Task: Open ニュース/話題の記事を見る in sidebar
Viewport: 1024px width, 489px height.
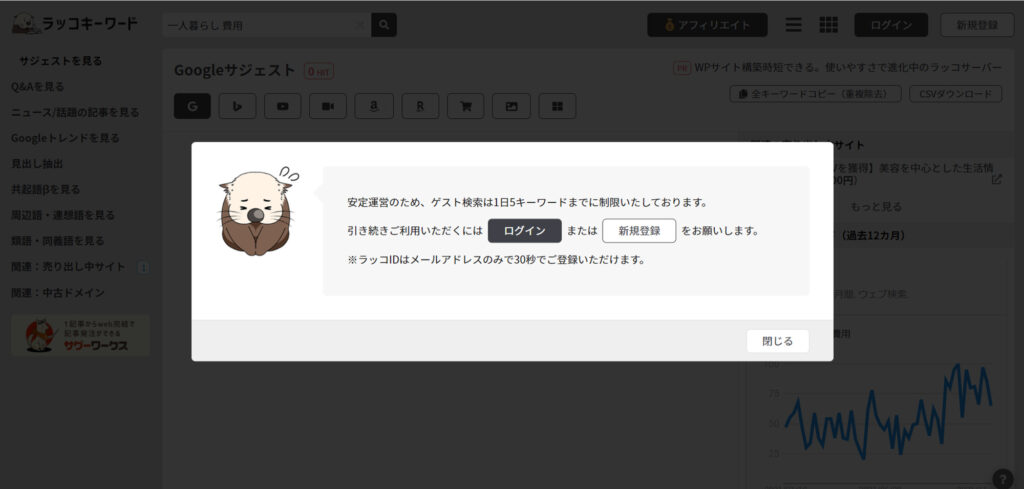Action: pyautogui.click(x=75, y=112)
